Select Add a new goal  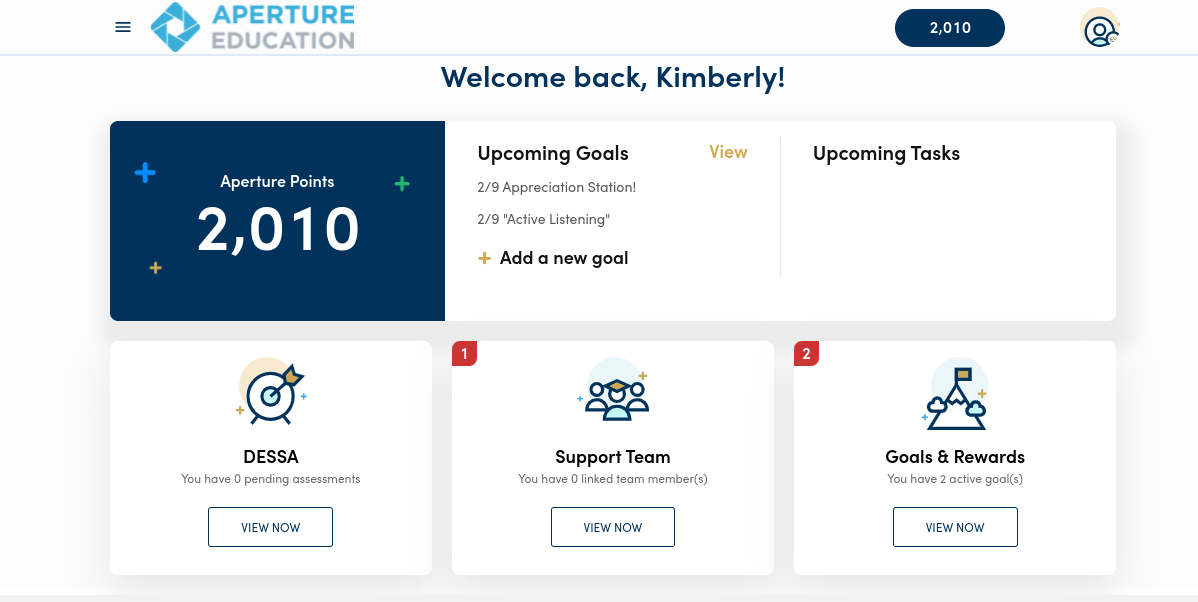[564, 258]
